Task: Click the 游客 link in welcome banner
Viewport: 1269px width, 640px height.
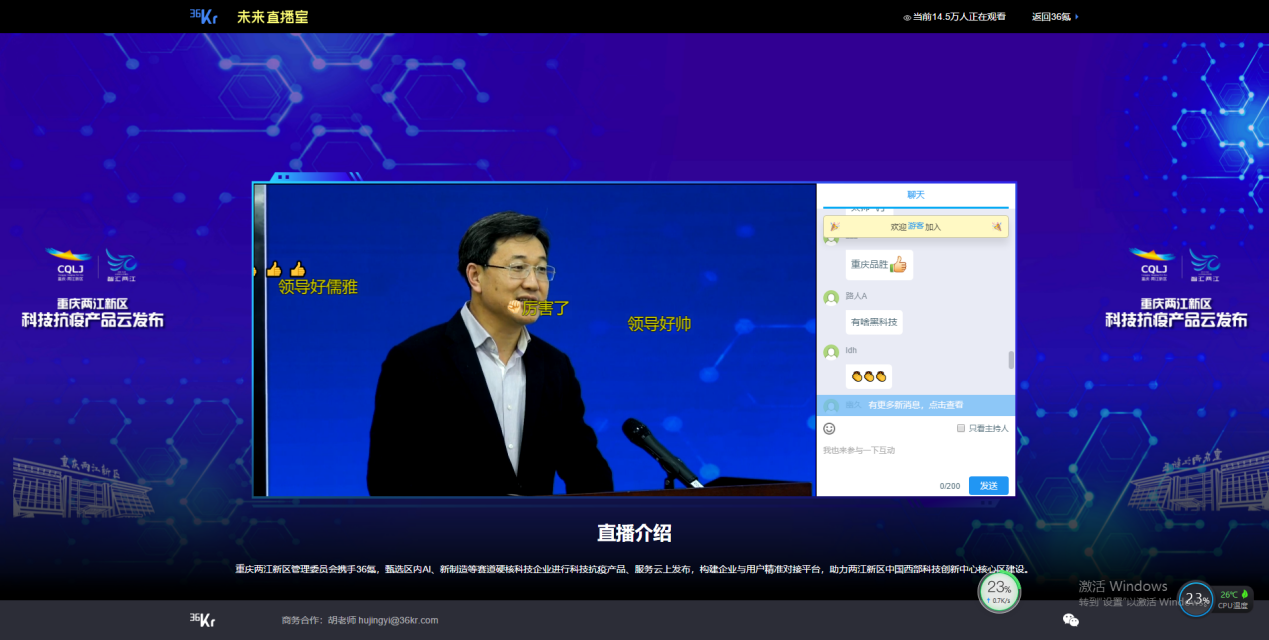Action: pyautogui.click(x=916, y=227)
